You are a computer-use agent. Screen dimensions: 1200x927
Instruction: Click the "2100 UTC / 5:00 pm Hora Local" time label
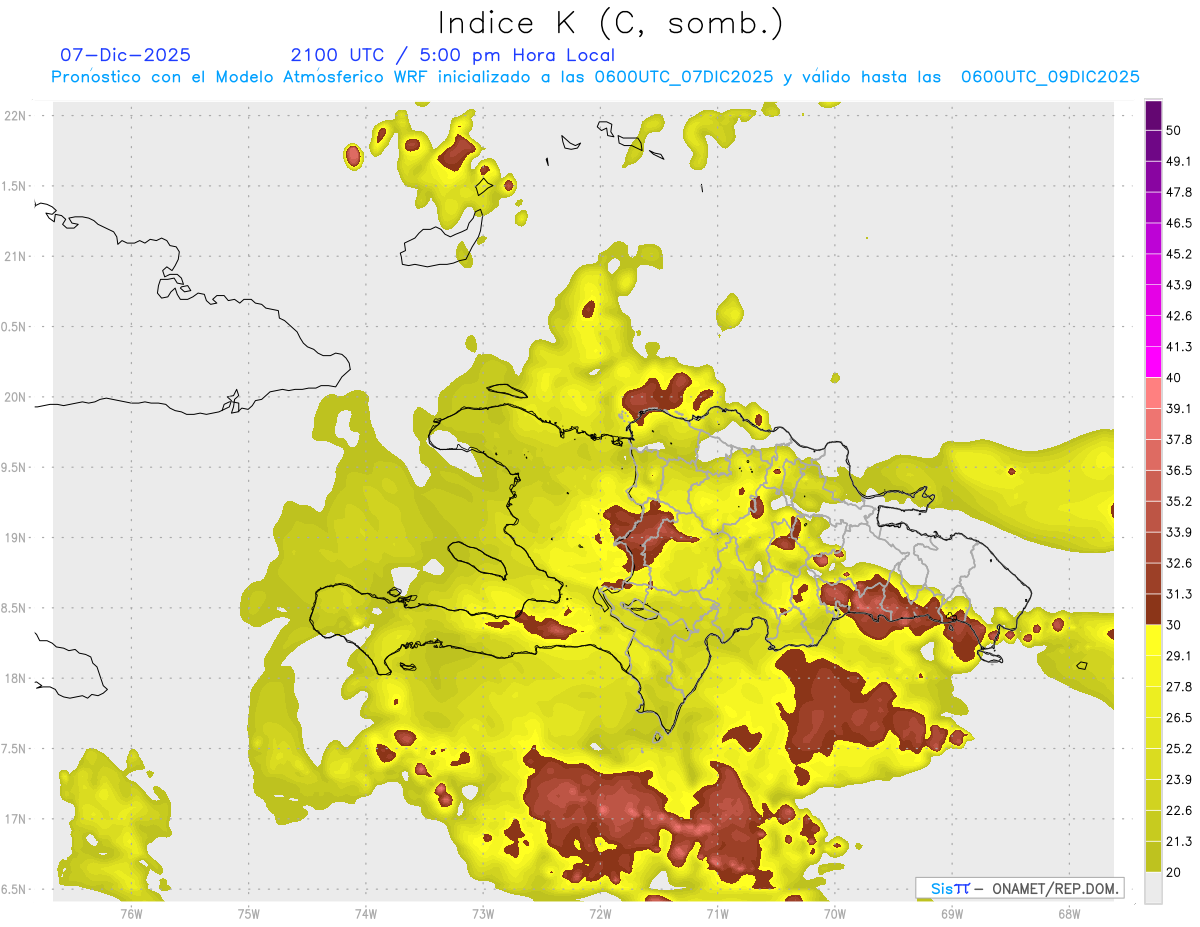click(453, 55)
